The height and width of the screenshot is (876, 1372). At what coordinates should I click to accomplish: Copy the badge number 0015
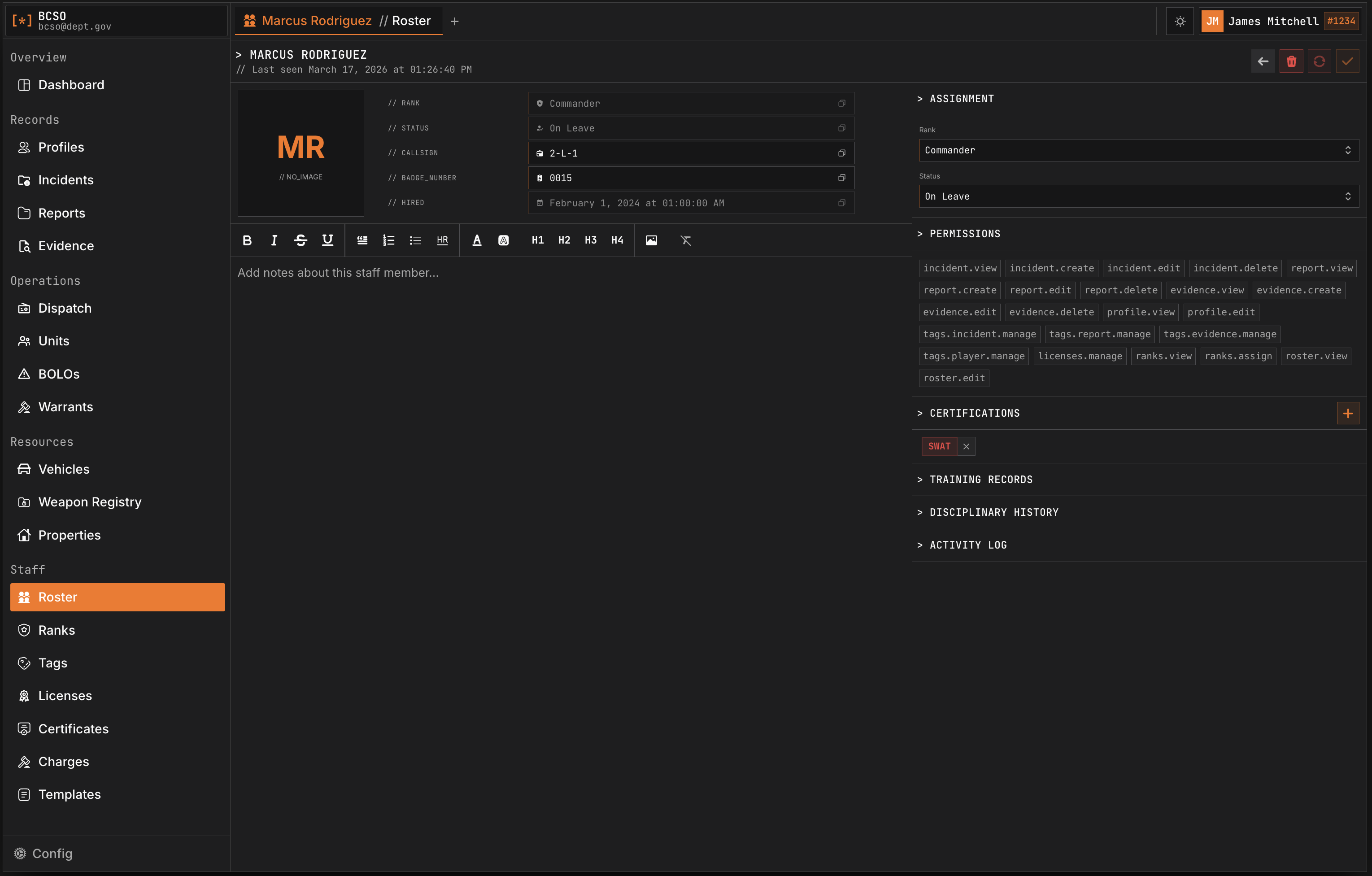point(841,178)
